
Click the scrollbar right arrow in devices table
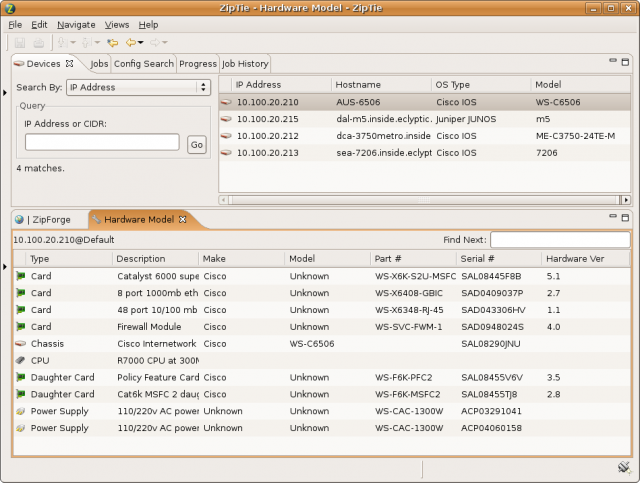coord(626,200)
